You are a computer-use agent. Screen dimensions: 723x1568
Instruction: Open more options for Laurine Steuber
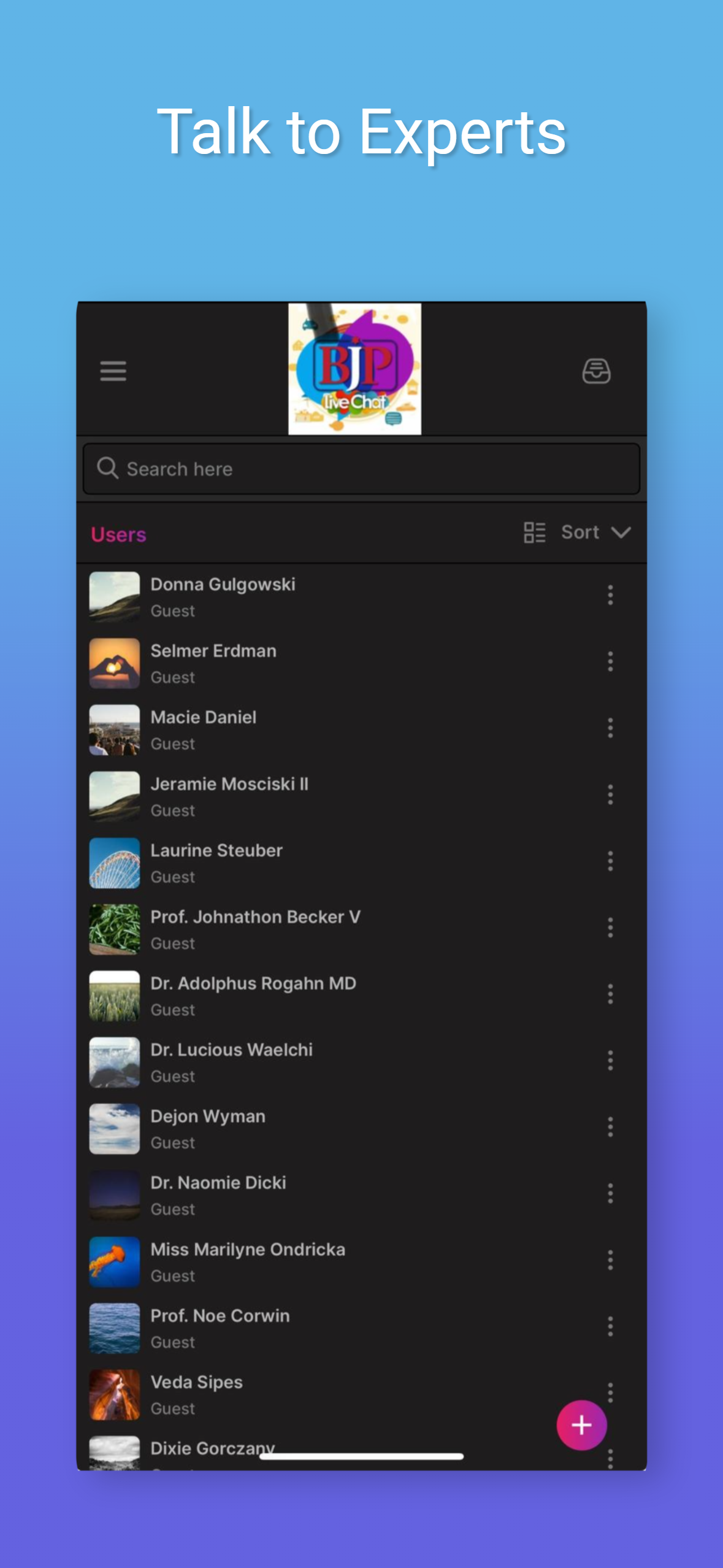click(610, 861)
